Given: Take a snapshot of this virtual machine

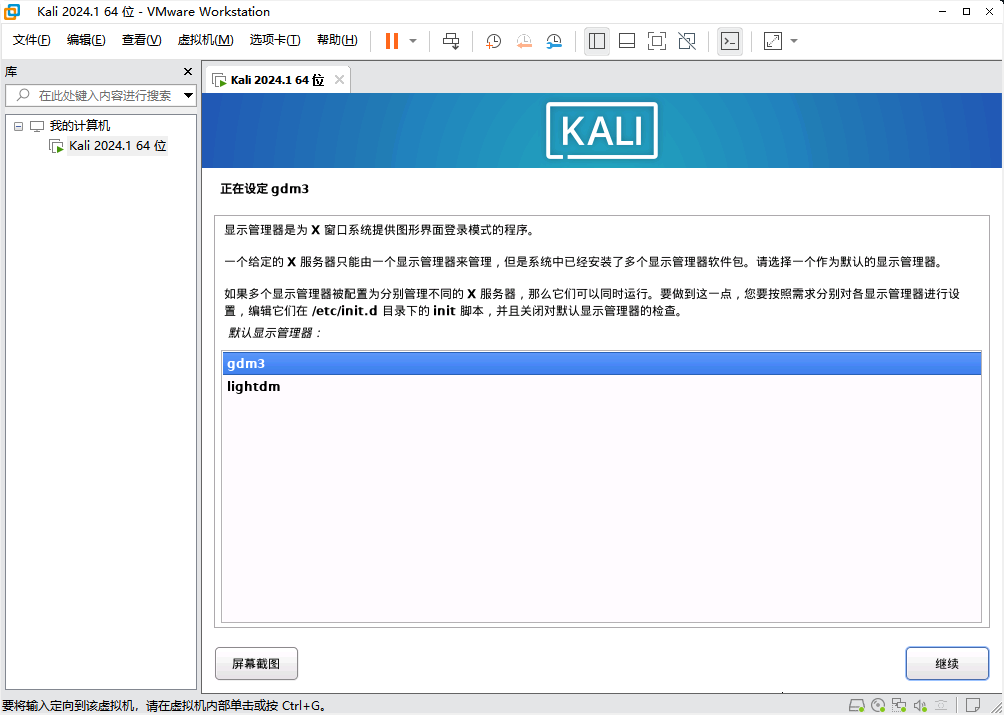Looking at the screenshot, I should point(493,41).
